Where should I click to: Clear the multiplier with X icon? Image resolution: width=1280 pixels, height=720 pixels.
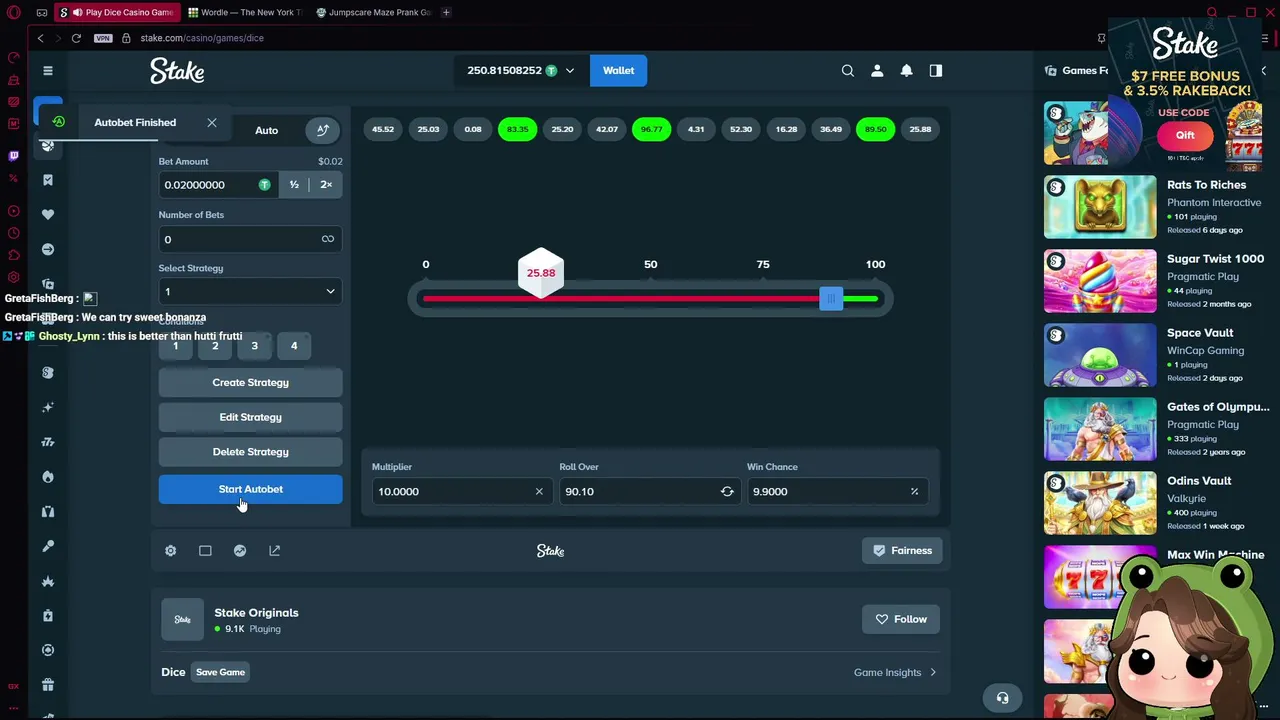pos(539,492)
